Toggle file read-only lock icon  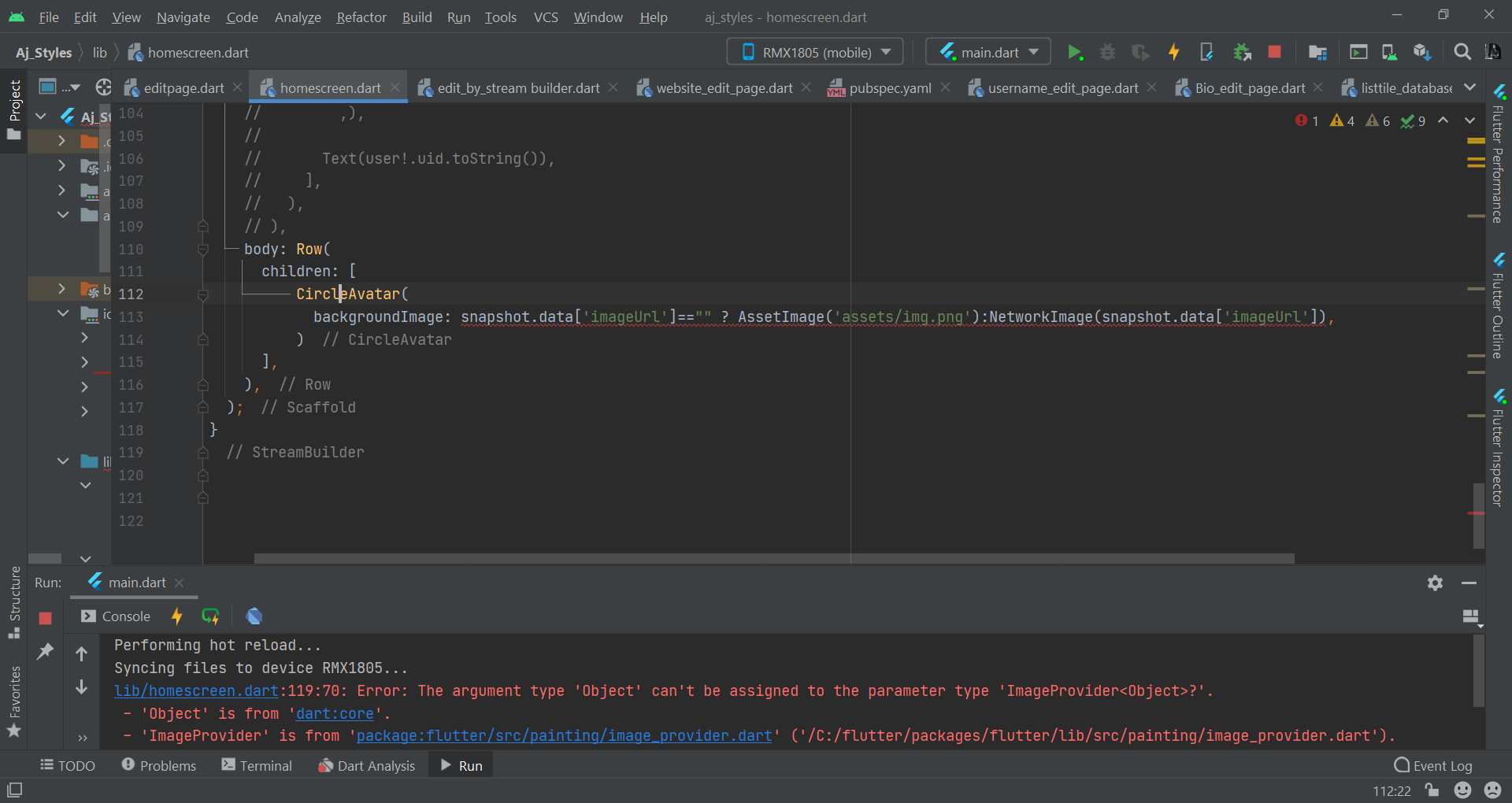pos(1432,790)
